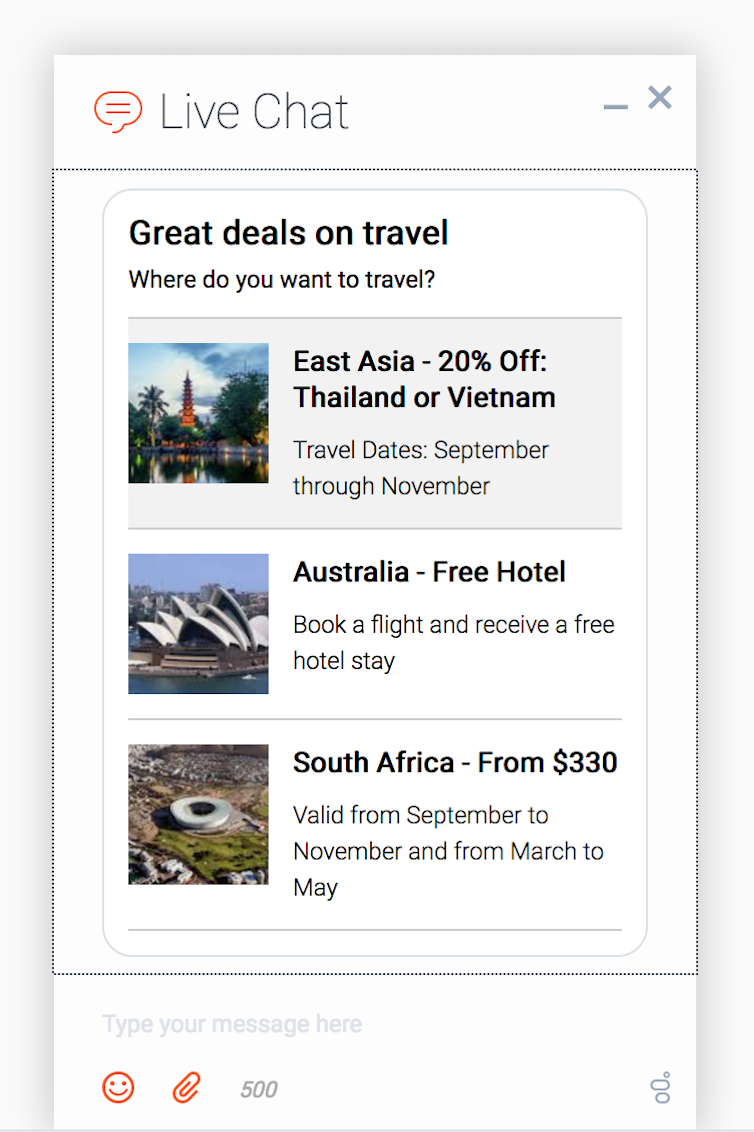Click the Genesys logo icon
754x1132 pixels.
click(661, 1088)
